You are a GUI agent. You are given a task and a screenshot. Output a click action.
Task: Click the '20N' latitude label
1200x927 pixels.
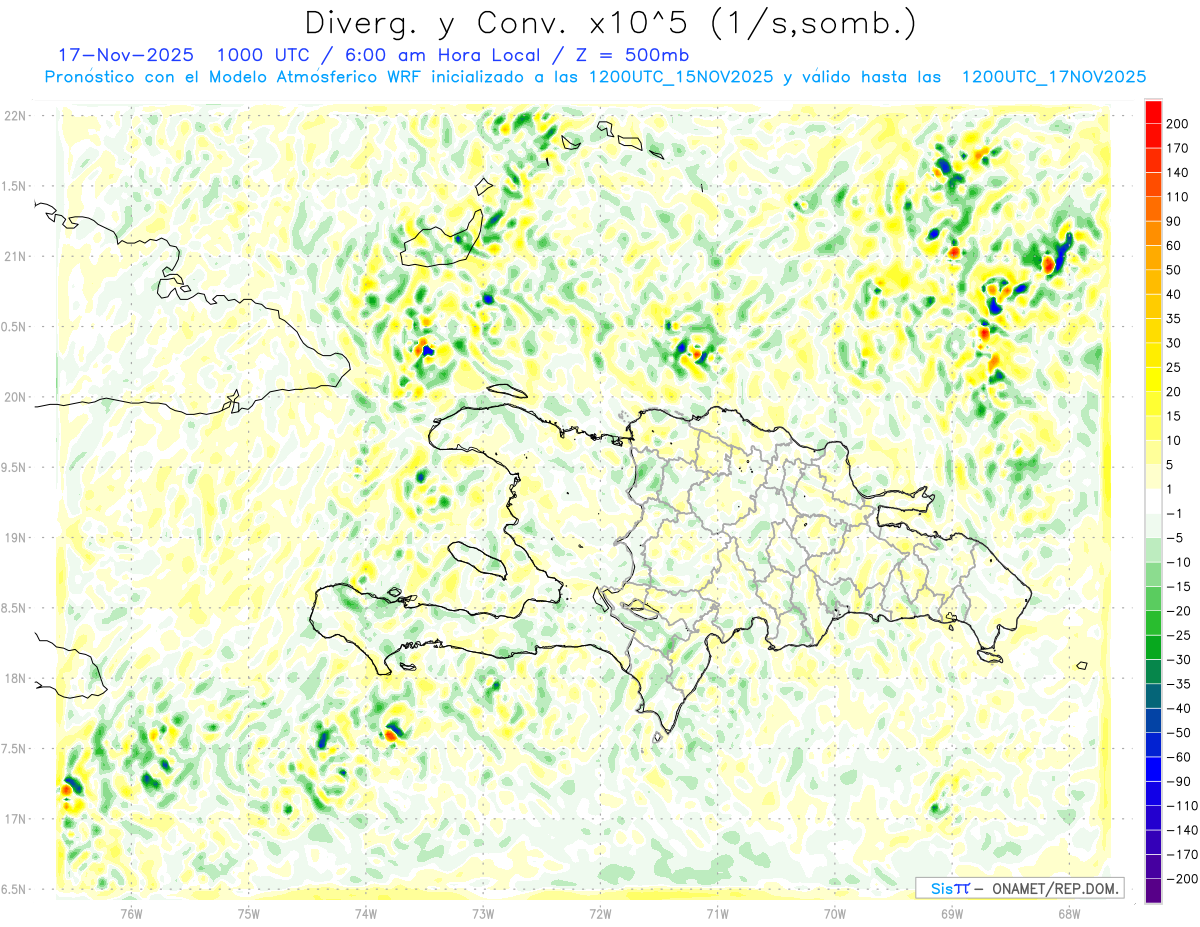[14, 397]
